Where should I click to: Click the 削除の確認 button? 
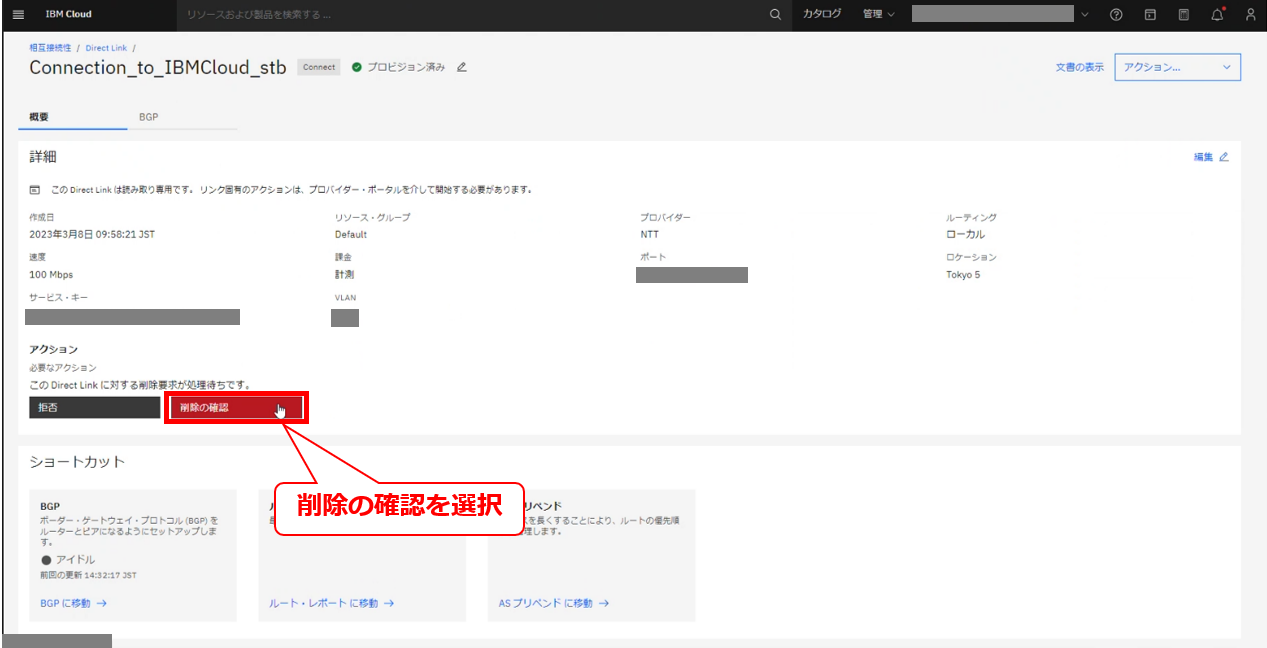click(236, 408)
